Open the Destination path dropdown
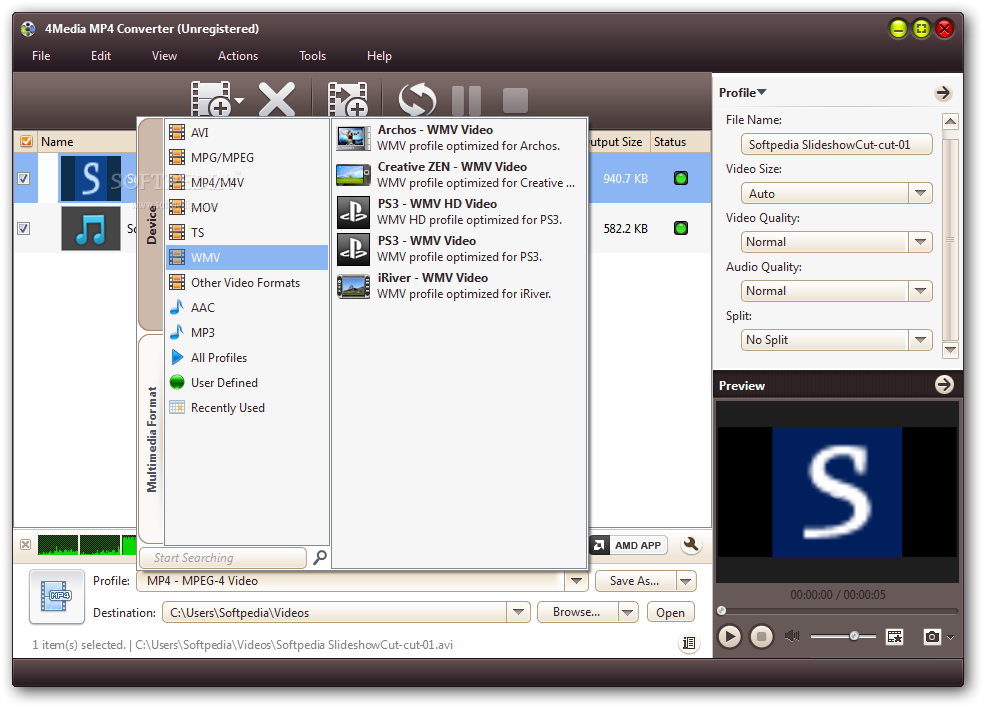Viewport: 984px width, 707px height. click(518, 612)
